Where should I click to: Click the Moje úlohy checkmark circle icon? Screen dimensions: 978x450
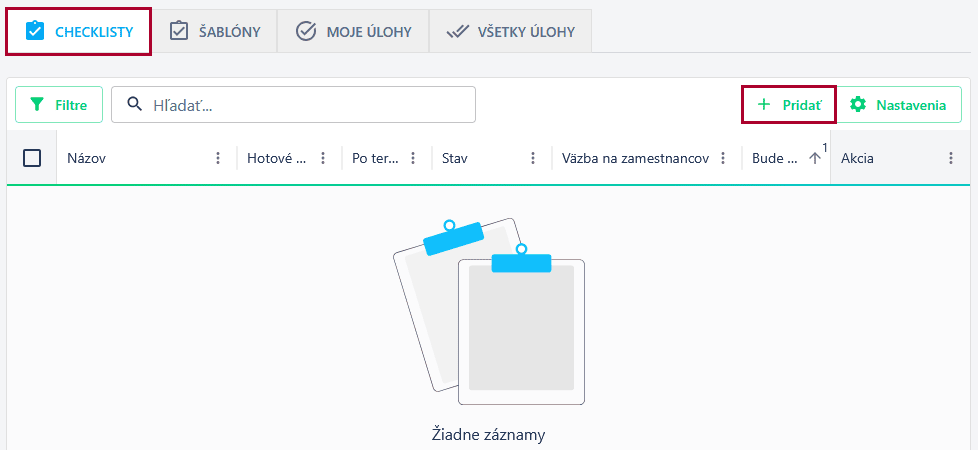[x=306, y=31]
